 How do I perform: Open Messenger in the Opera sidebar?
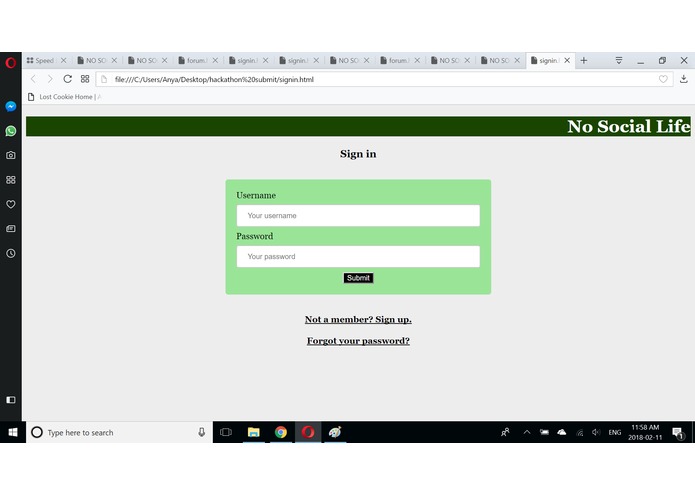[11, 106]
